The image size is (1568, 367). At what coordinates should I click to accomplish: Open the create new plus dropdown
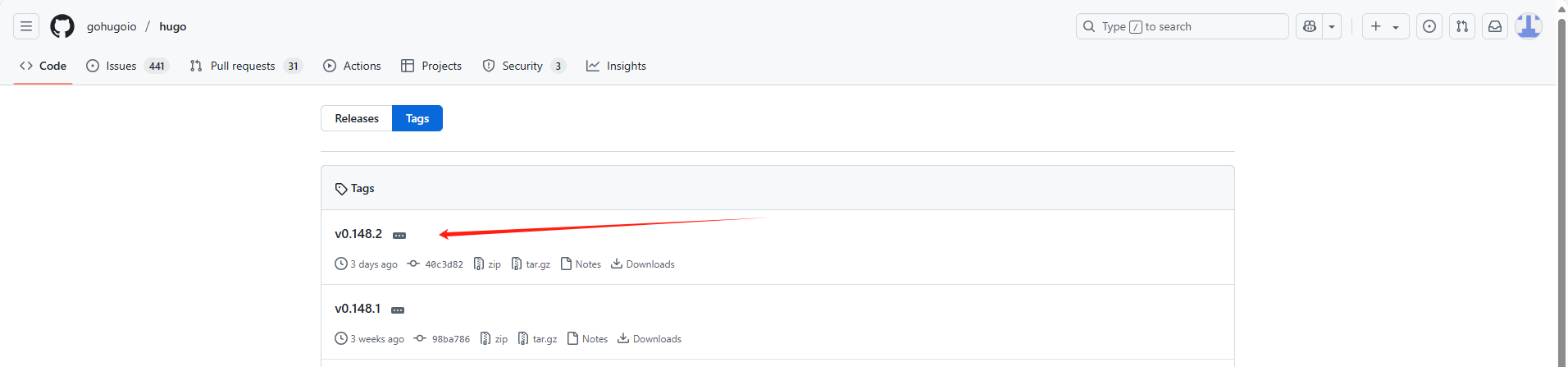[x=1386, y=26]
